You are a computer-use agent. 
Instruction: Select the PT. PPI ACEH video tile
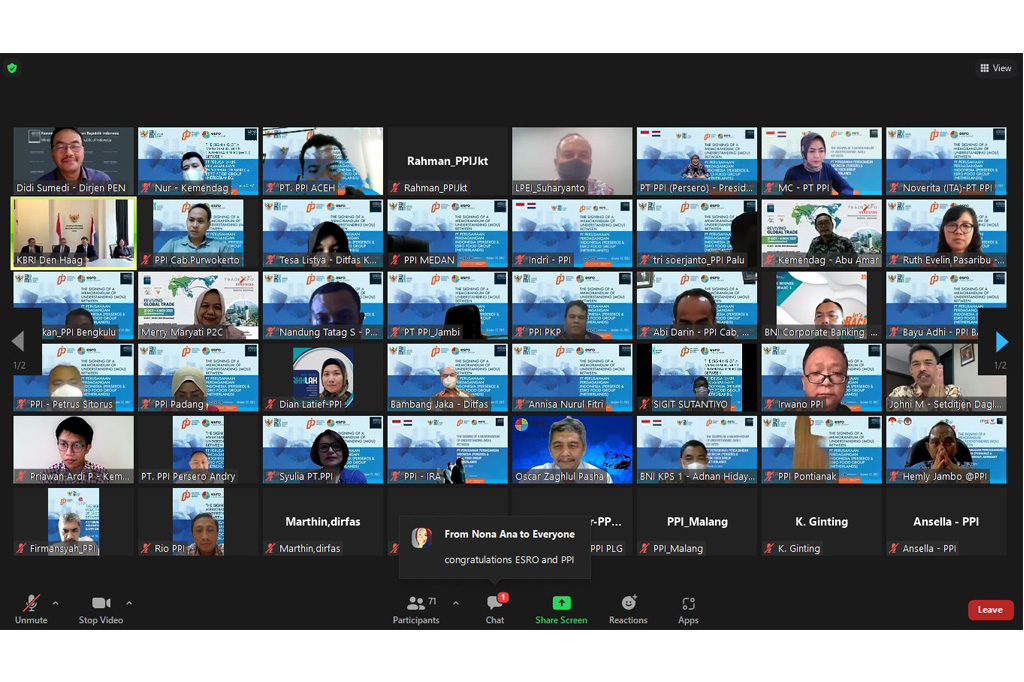[323, 161]
